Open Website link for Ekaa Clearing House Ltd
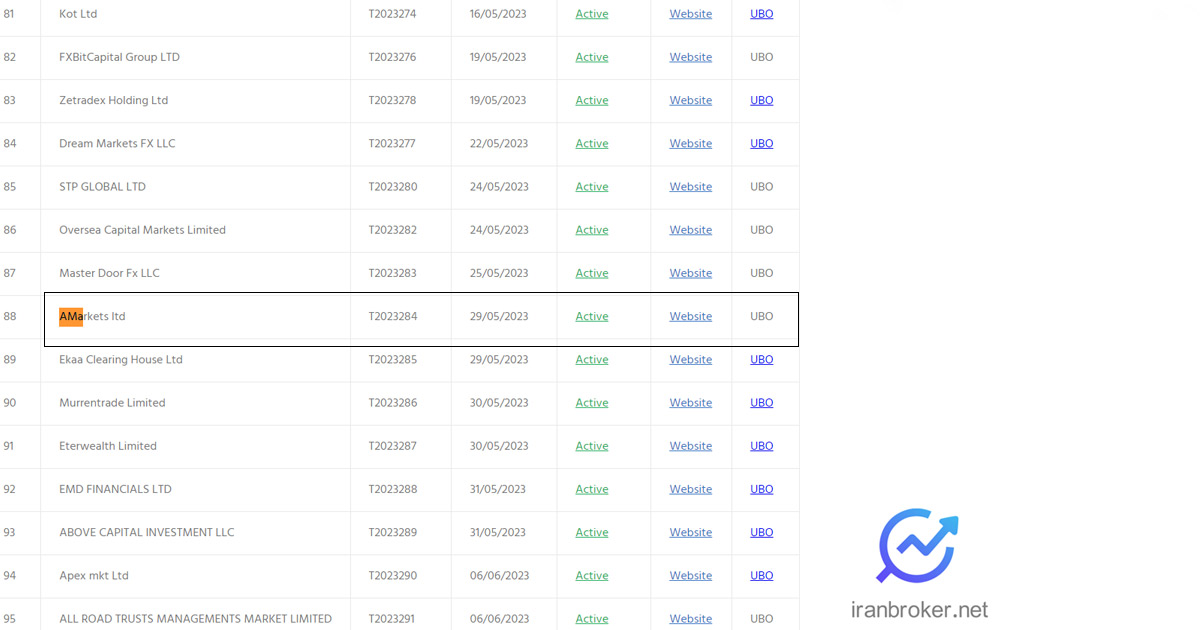This screenshot has width=1200, height=630. pyautogui.click(x=691, y=359)
